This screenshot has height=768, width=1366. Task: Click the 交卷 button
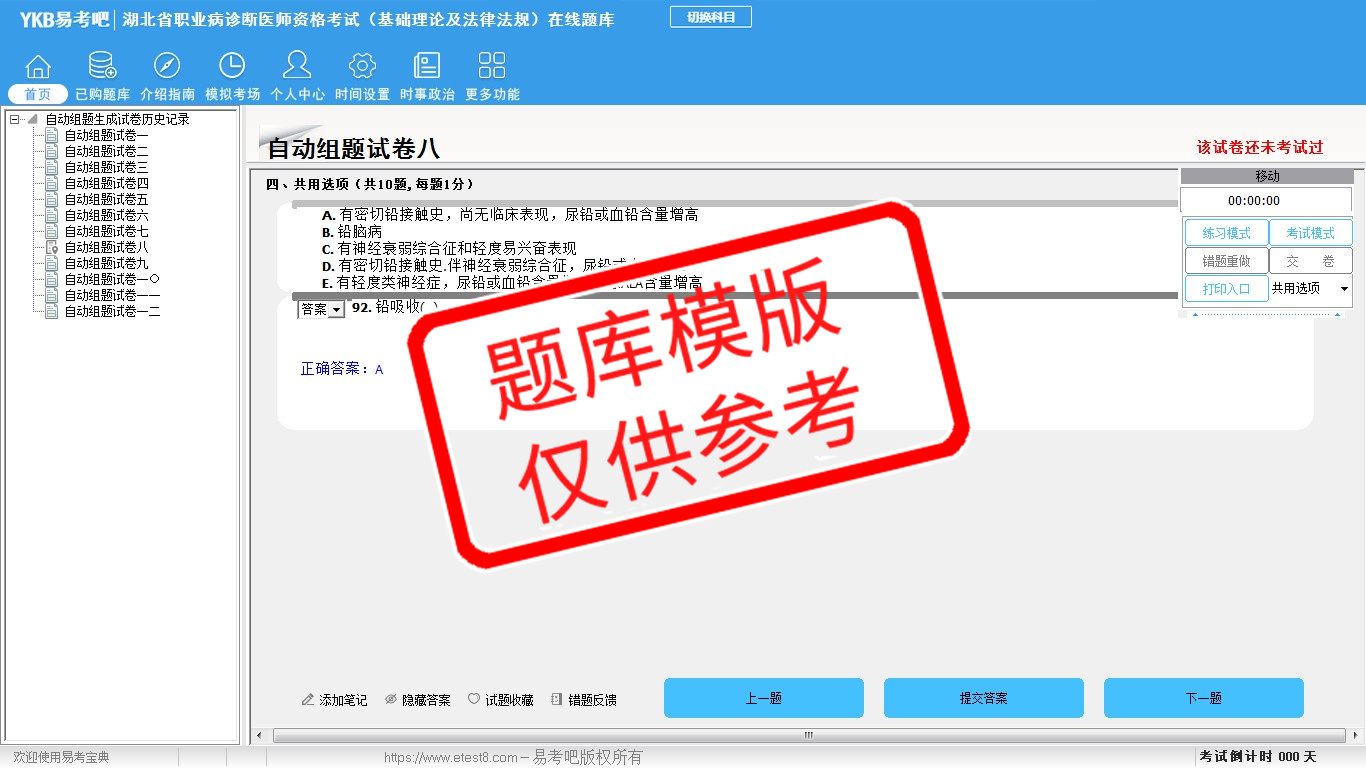pyautogui.click(x=1310, y=261)
